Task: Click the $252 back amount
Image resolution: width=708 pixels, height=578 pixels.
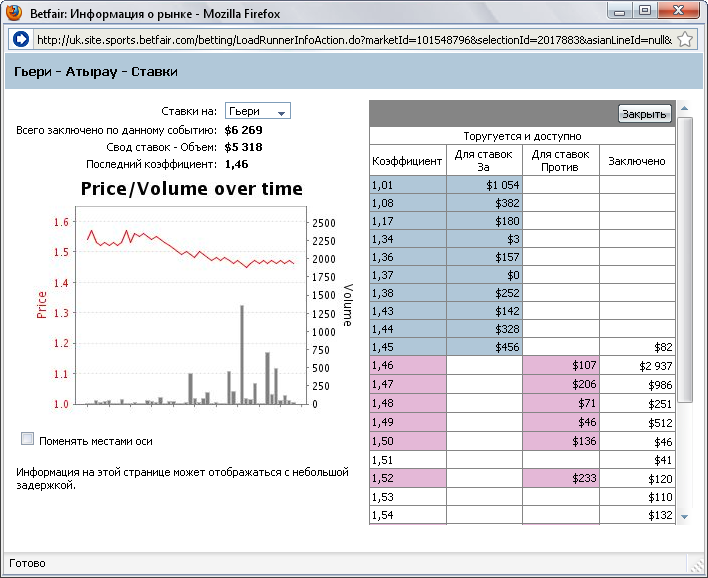Action: 507,293
